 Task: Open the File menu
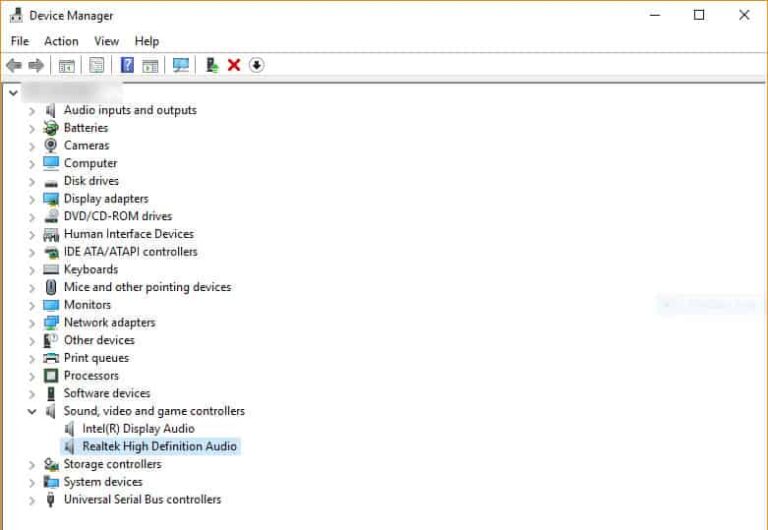(x=20, y=41)
